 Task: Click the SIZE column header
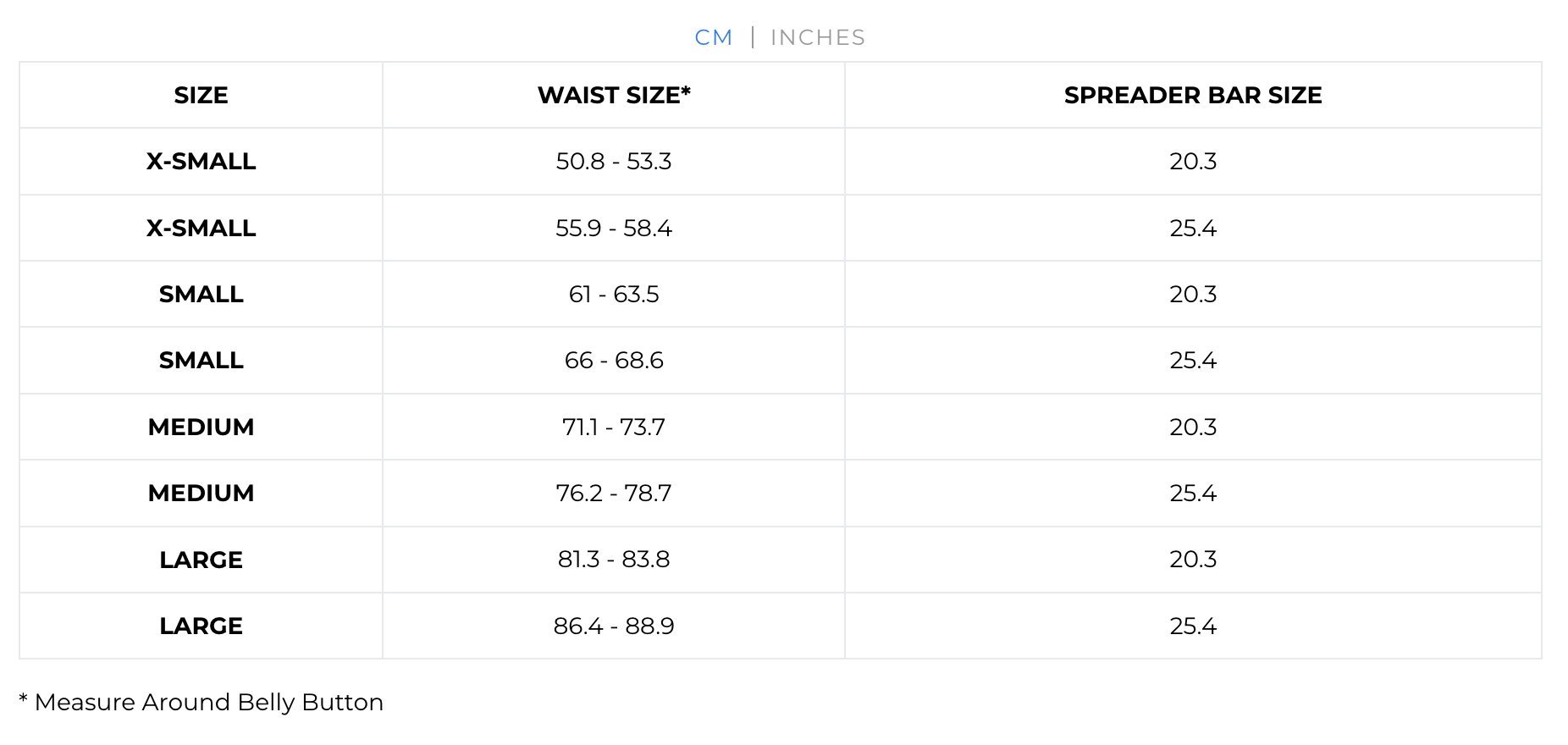(x=202, y=95)
